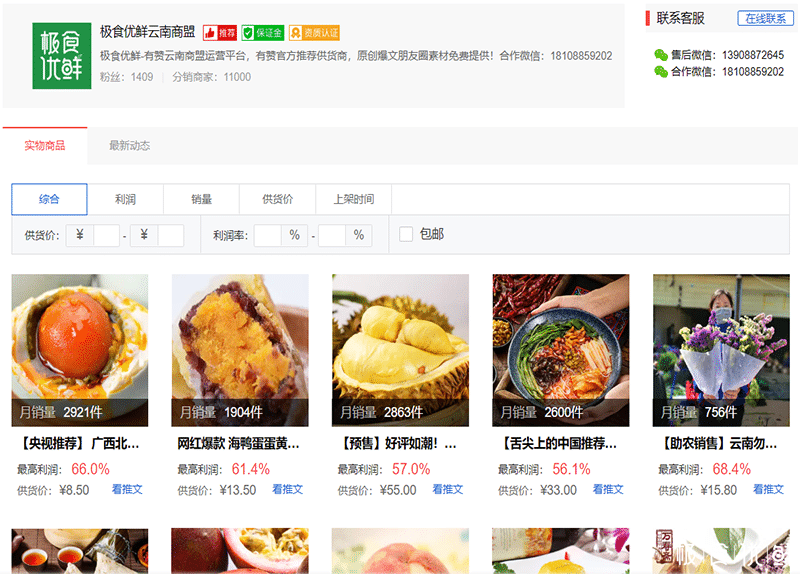The height and width of the screenshot is (574, 800).
Task: Open the salted egg yolk product image
Action: pos(80,350)
